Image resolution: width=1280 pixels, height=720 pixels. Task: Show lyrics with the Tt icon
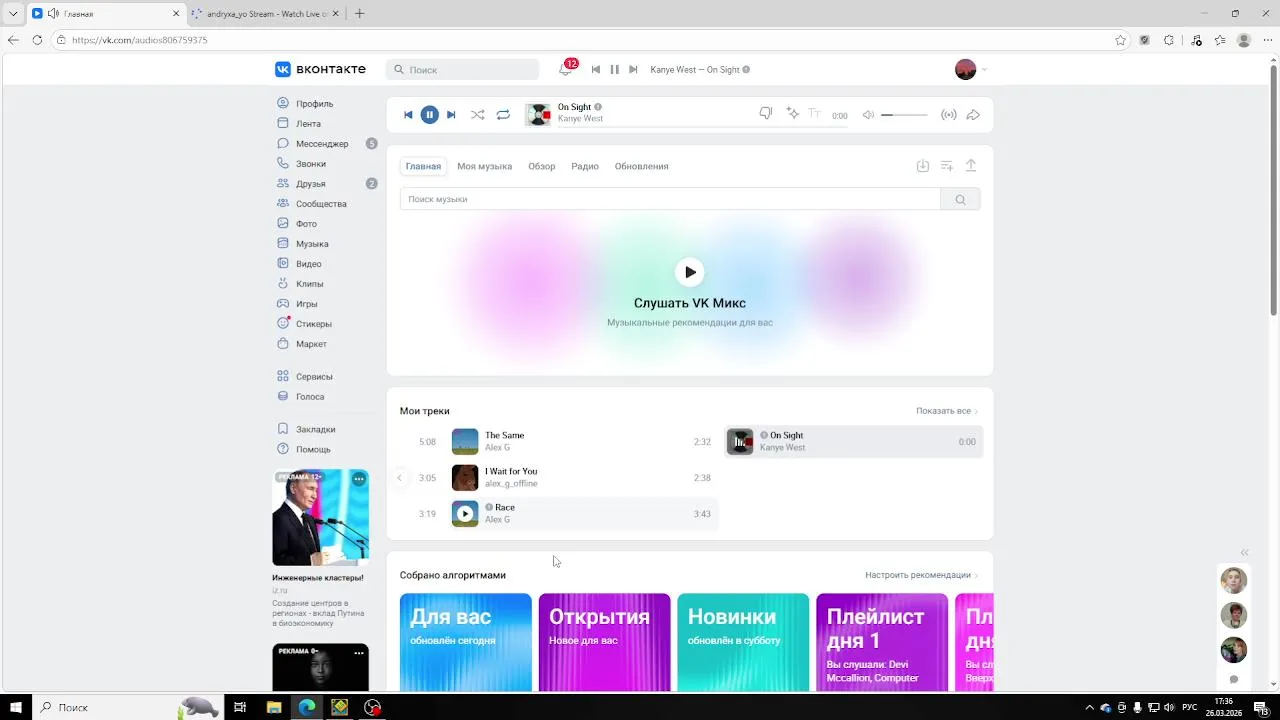(x=814, y=114)
